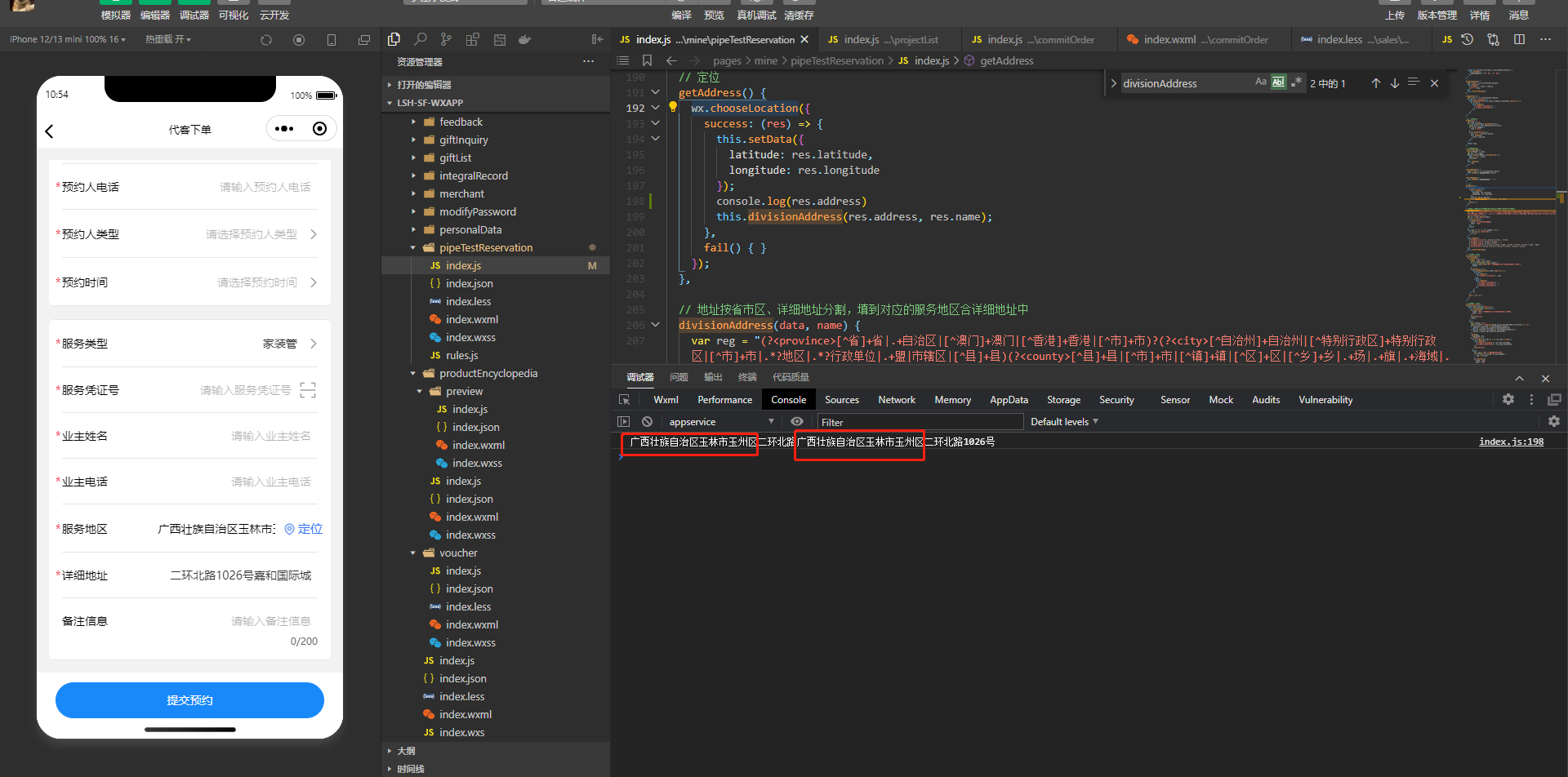This screenshot has width=1568, height=777.
Task: Switch to the 问题 panel tab
Action: point(679,377)
